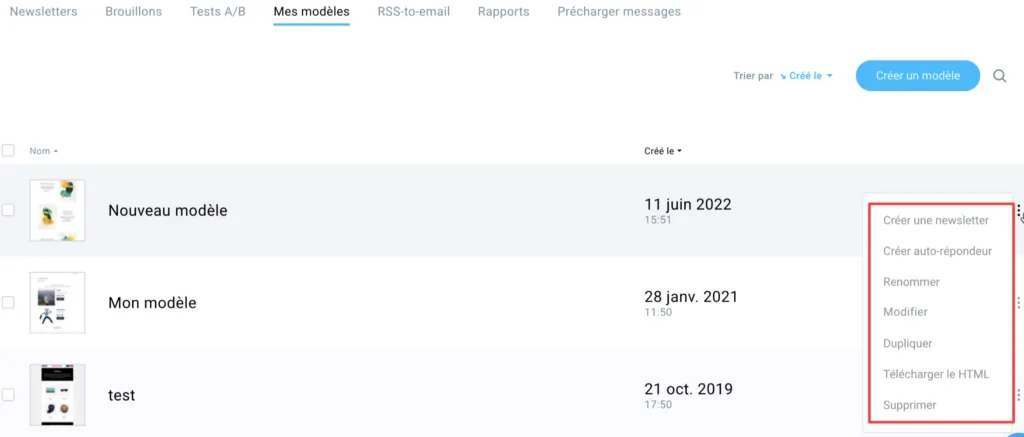Tick the select-all checkbox in header
This screenshot has width=1024, height=437.
point(8,151)
